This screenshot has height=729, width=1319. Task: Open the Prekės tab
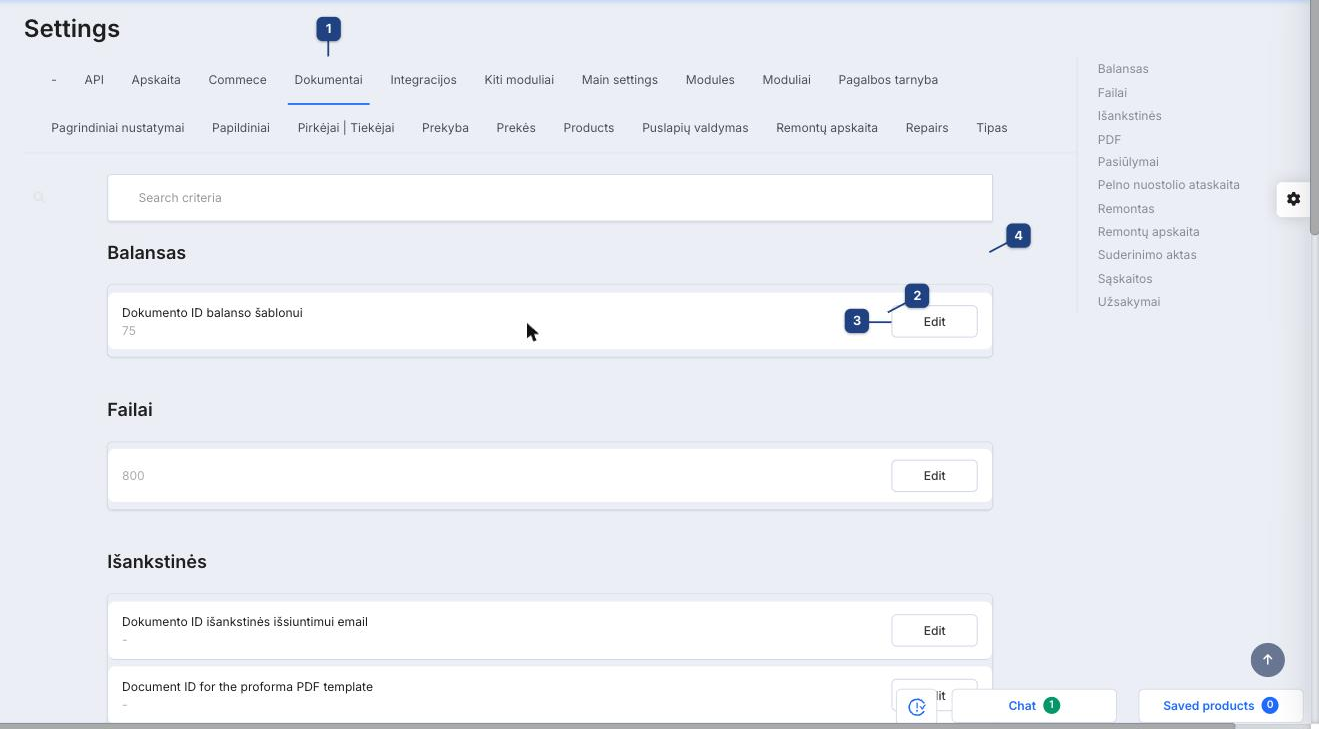[x=516, y=128]
